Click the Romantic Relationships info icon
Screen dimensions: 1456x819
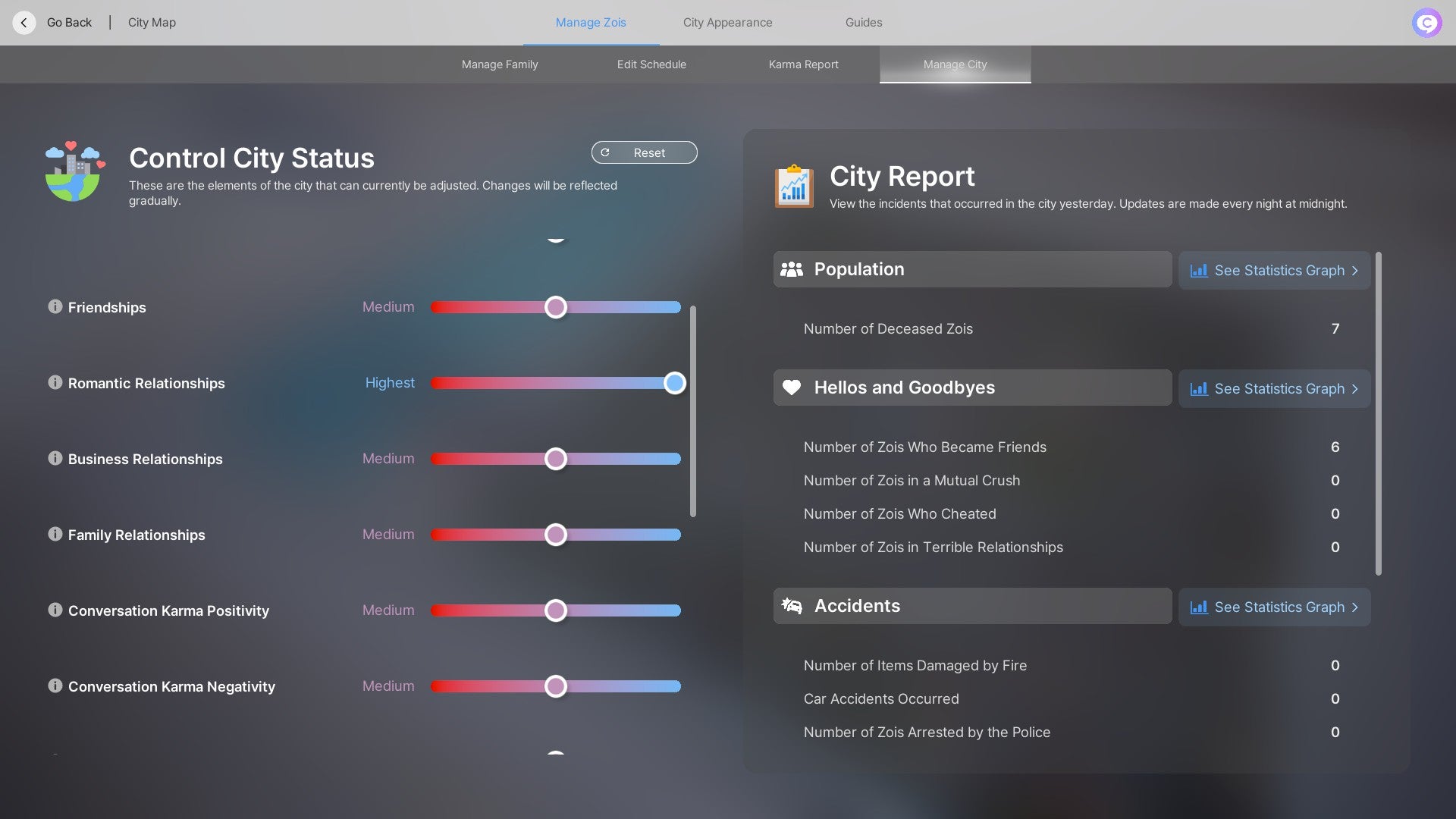pos(55,382)
